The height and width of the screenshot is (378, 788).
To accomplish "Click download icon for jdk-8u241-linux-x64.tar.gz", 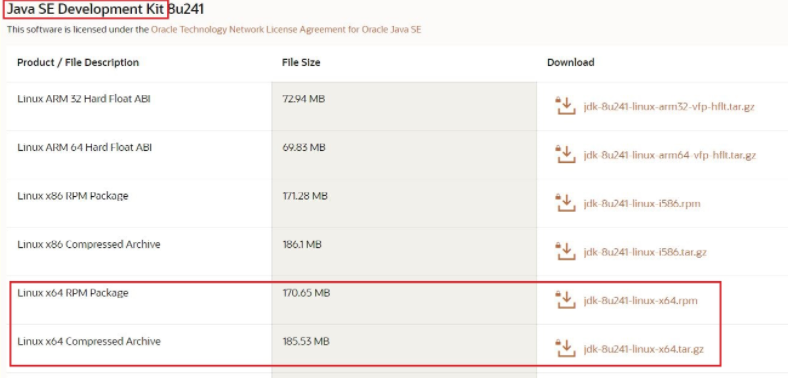I will (565, 349).
